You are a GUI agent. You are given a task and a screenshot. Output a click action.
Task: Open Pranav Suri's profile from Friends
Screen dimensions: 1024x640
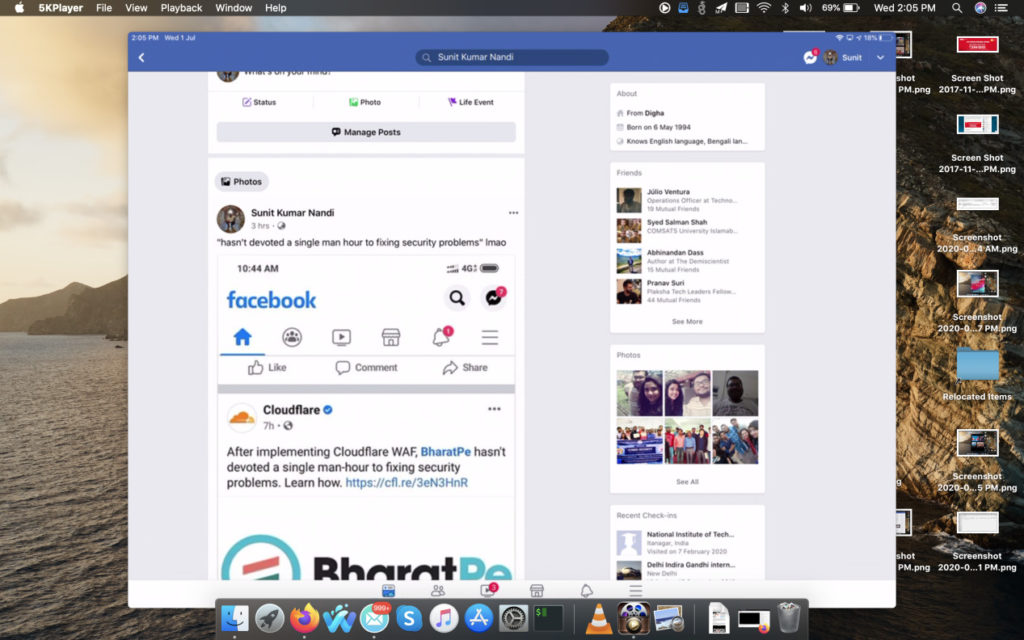[x=687, y=291]
